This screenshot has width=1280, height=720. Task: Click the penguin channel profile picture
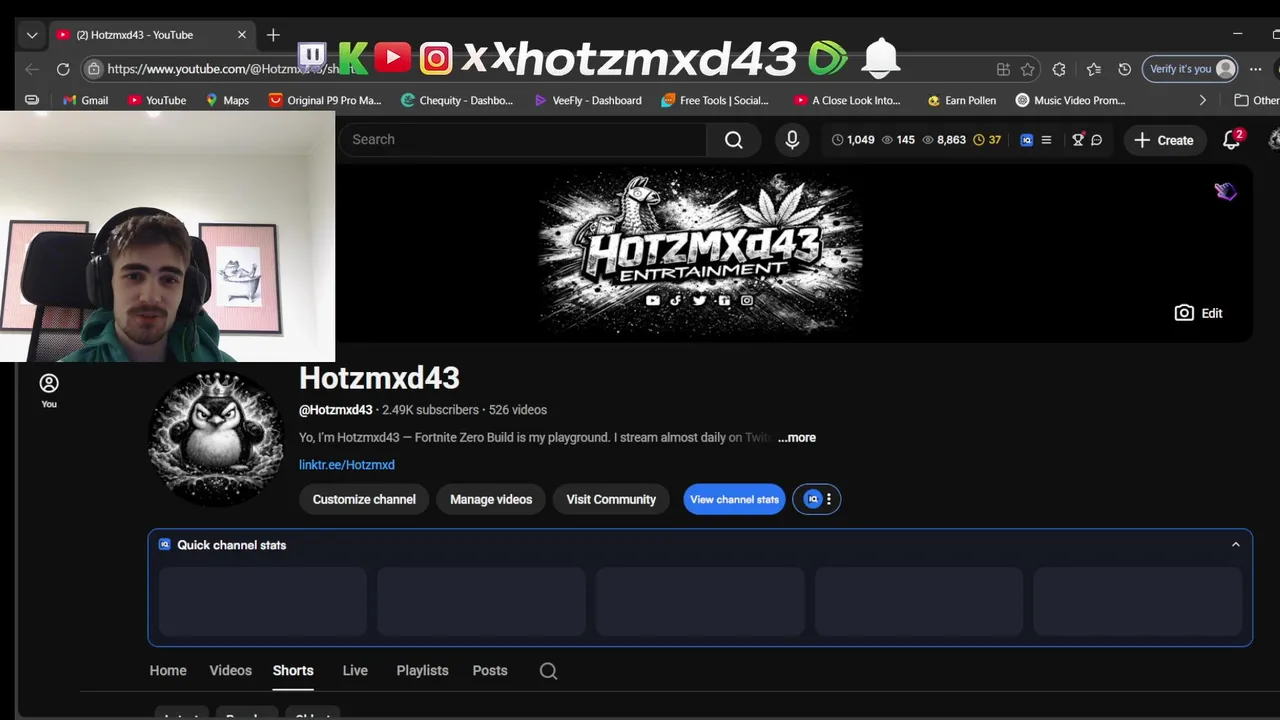click(216, 438)
